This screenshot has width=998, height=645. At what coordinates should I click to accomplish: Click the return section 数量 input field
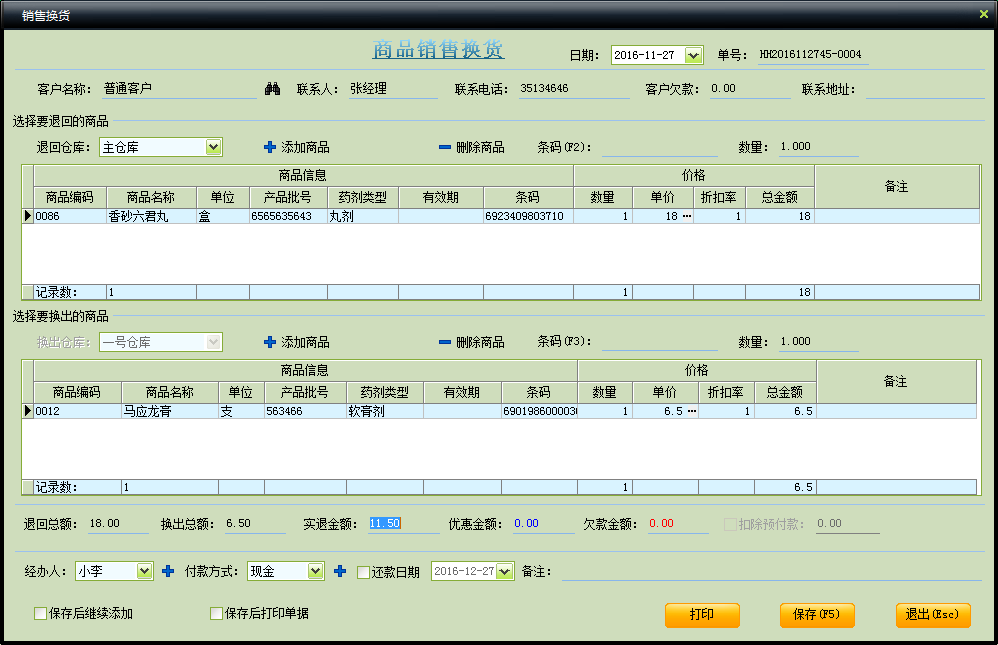(819, 147)
